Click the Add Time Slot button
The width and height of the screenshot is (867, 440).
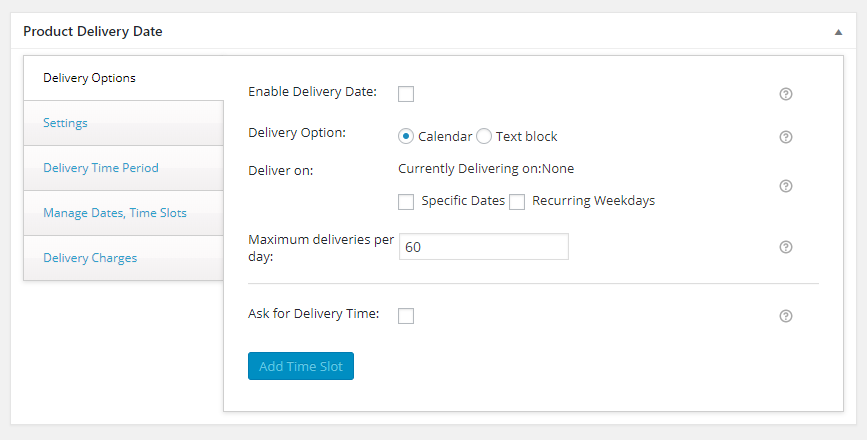(301, 366)
